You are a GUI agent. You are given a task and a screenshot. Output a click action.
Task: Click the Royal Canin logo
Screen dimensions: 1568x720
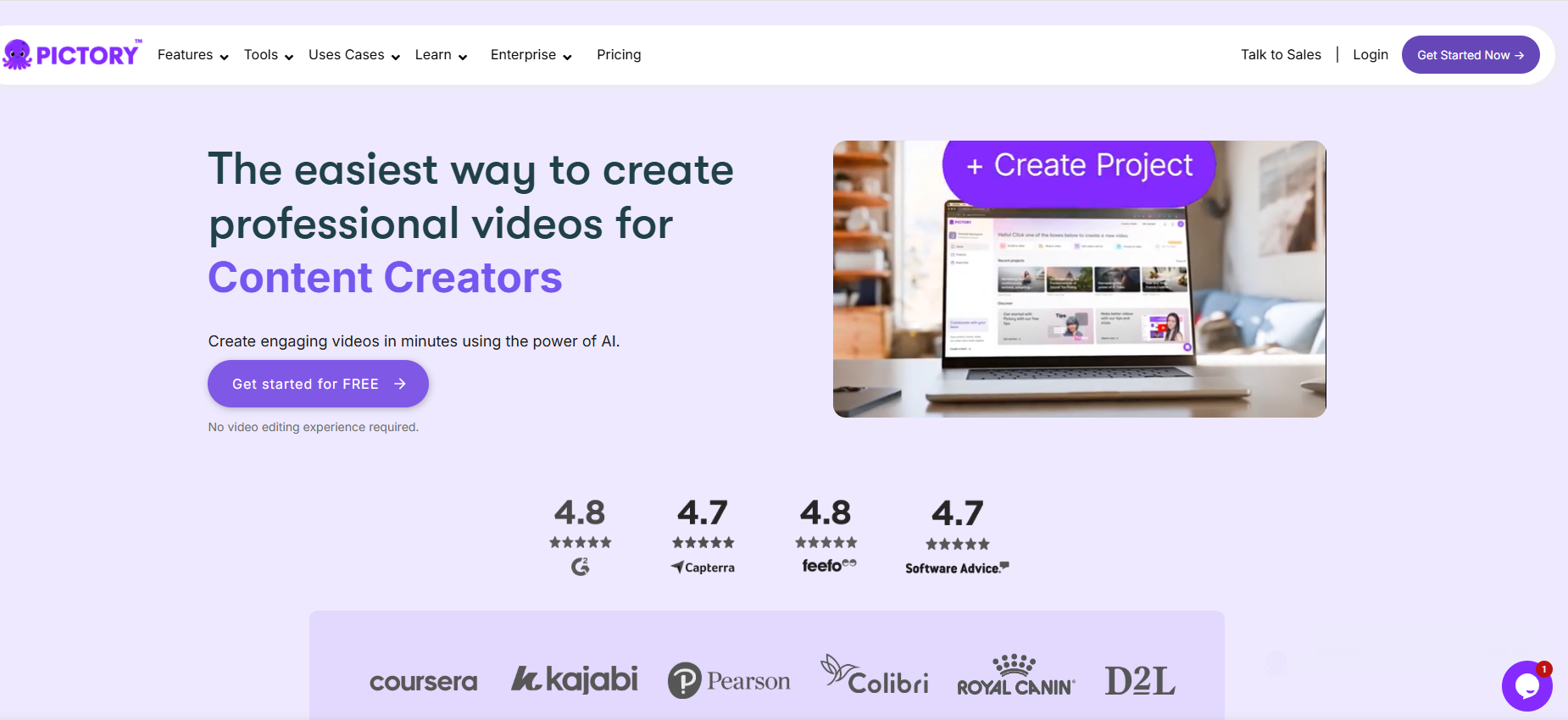pyautogui.click(x=1016, y=675)
